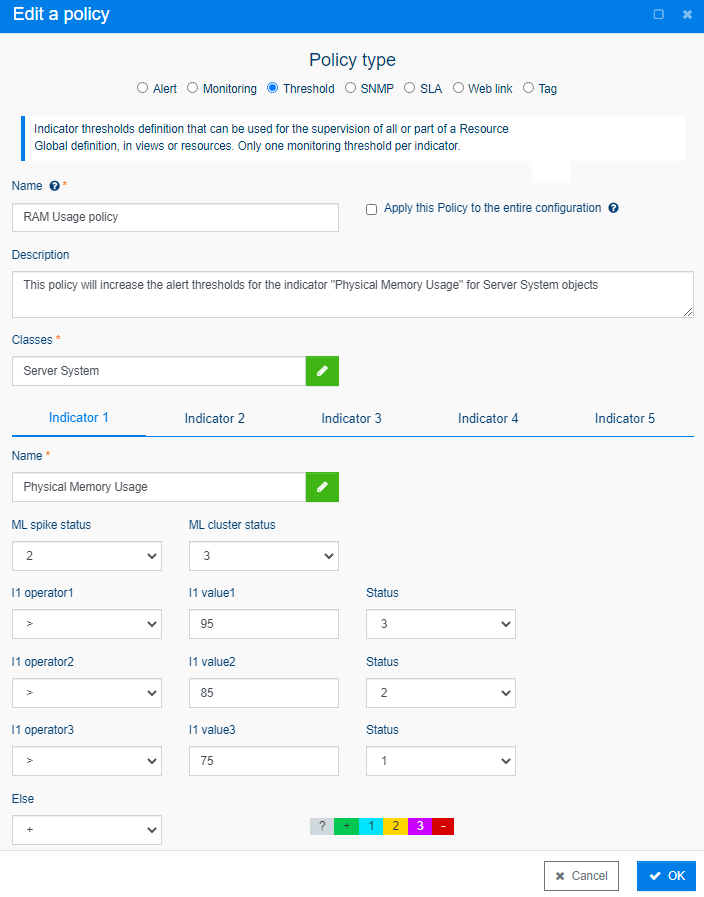Click the Cancel button
The image size is (704, 897).
click(x=581, y=876)
